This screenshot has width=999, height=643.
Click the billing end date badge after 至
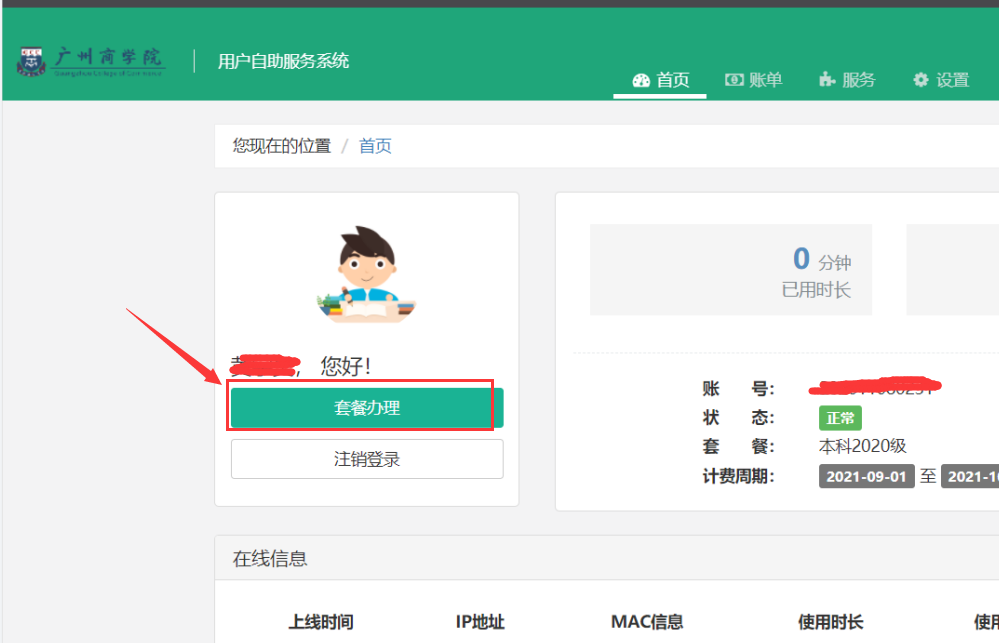[970, 476]
